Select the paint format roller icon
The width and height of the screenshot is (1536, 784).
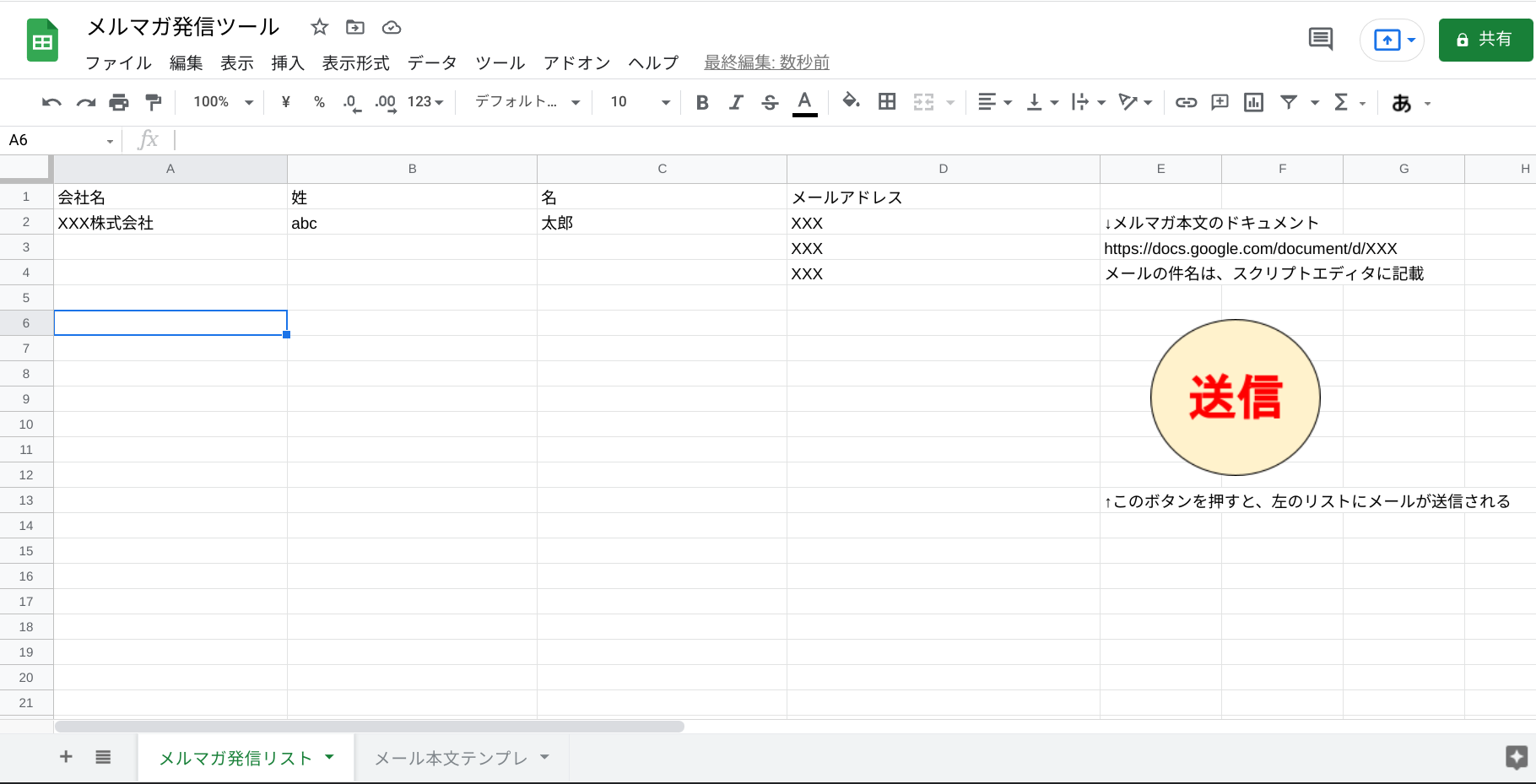153,102
